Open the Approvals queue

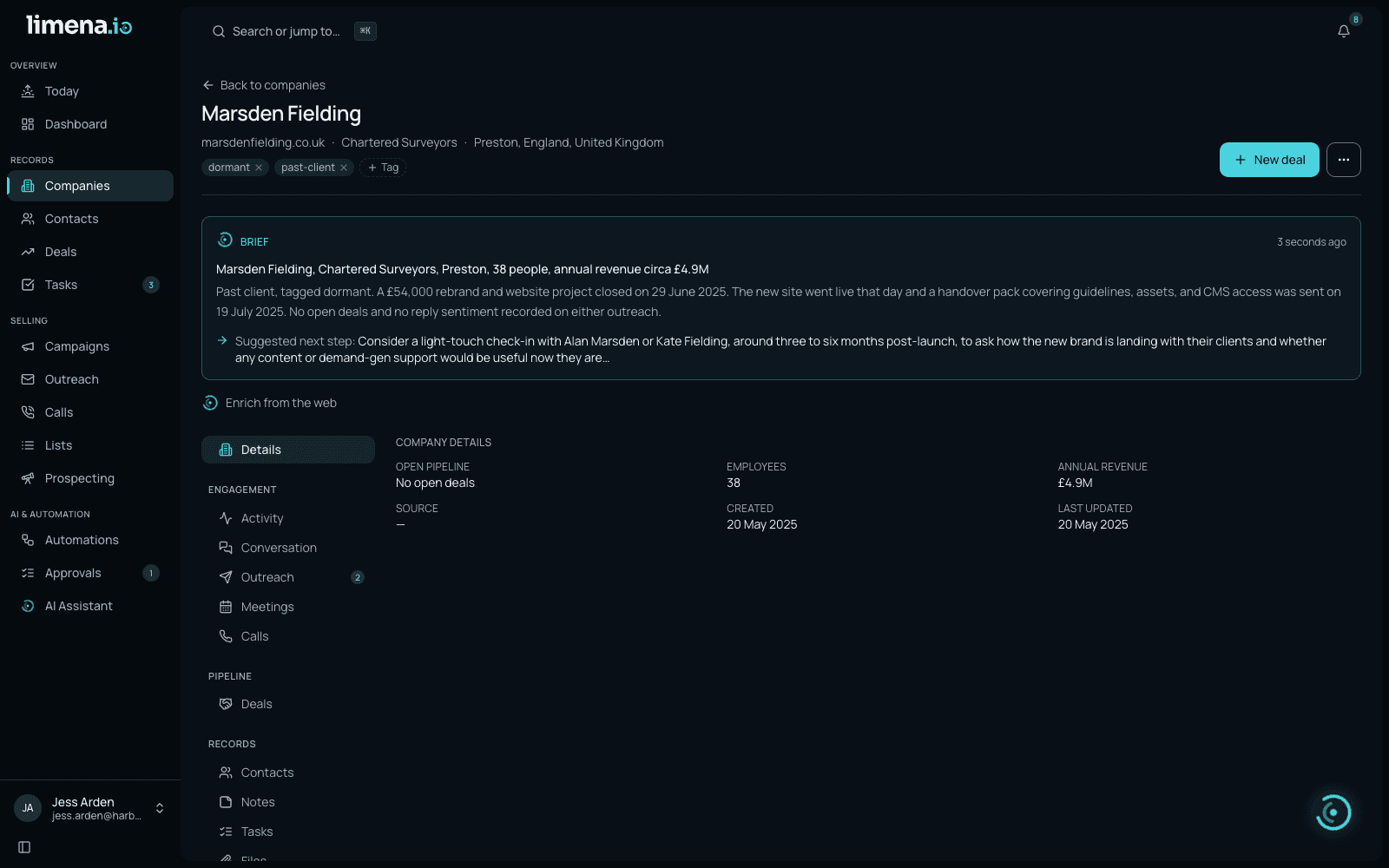[90, 573]
